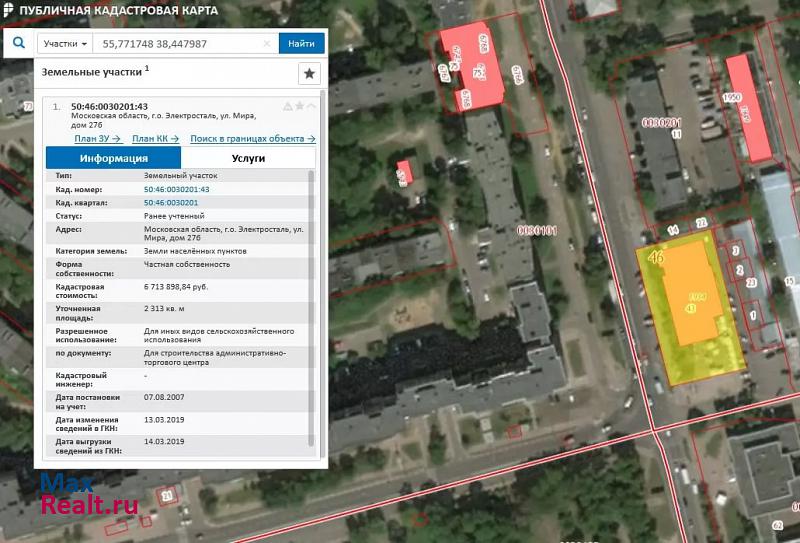800x543 pixels.
Task: Click the warning triangle icon on result
Action: [x=288, y=106]
